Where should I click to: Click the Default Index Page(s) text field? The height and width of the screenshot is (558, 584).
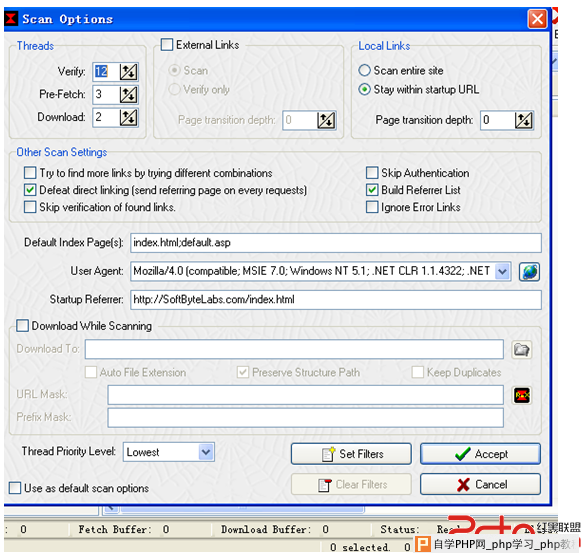336,243
